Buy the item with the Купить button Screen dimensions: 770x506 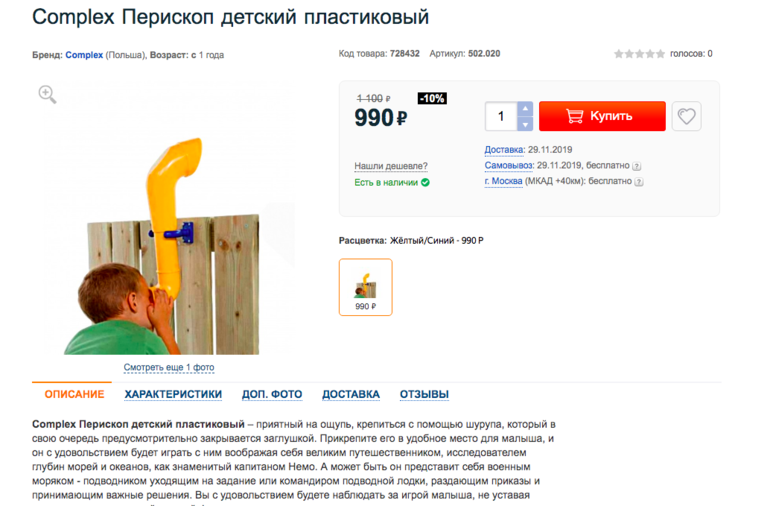pos(602,116)
